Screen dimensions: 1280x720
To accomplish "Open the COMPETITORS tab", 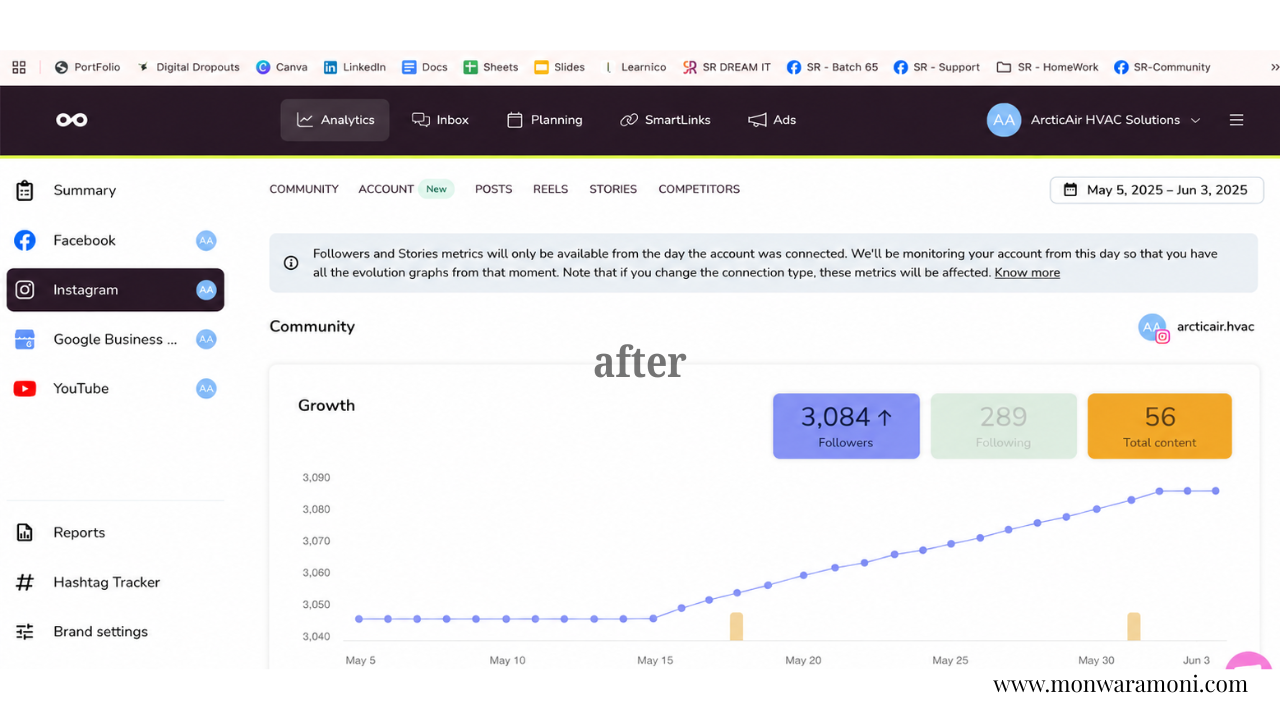I will [x=699, y=189].
